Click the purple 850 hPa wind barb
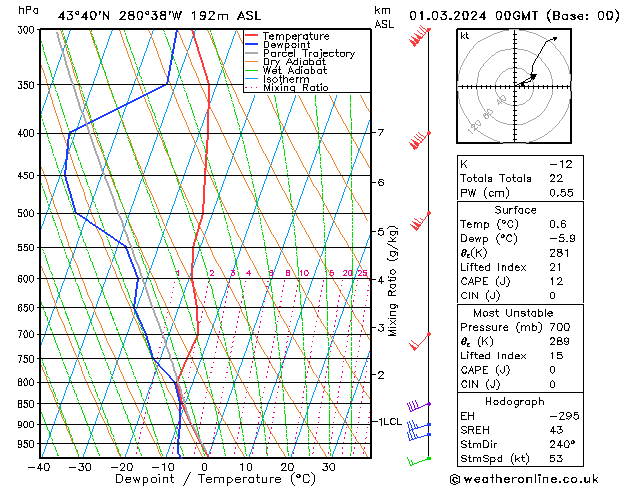 (418, 405)
